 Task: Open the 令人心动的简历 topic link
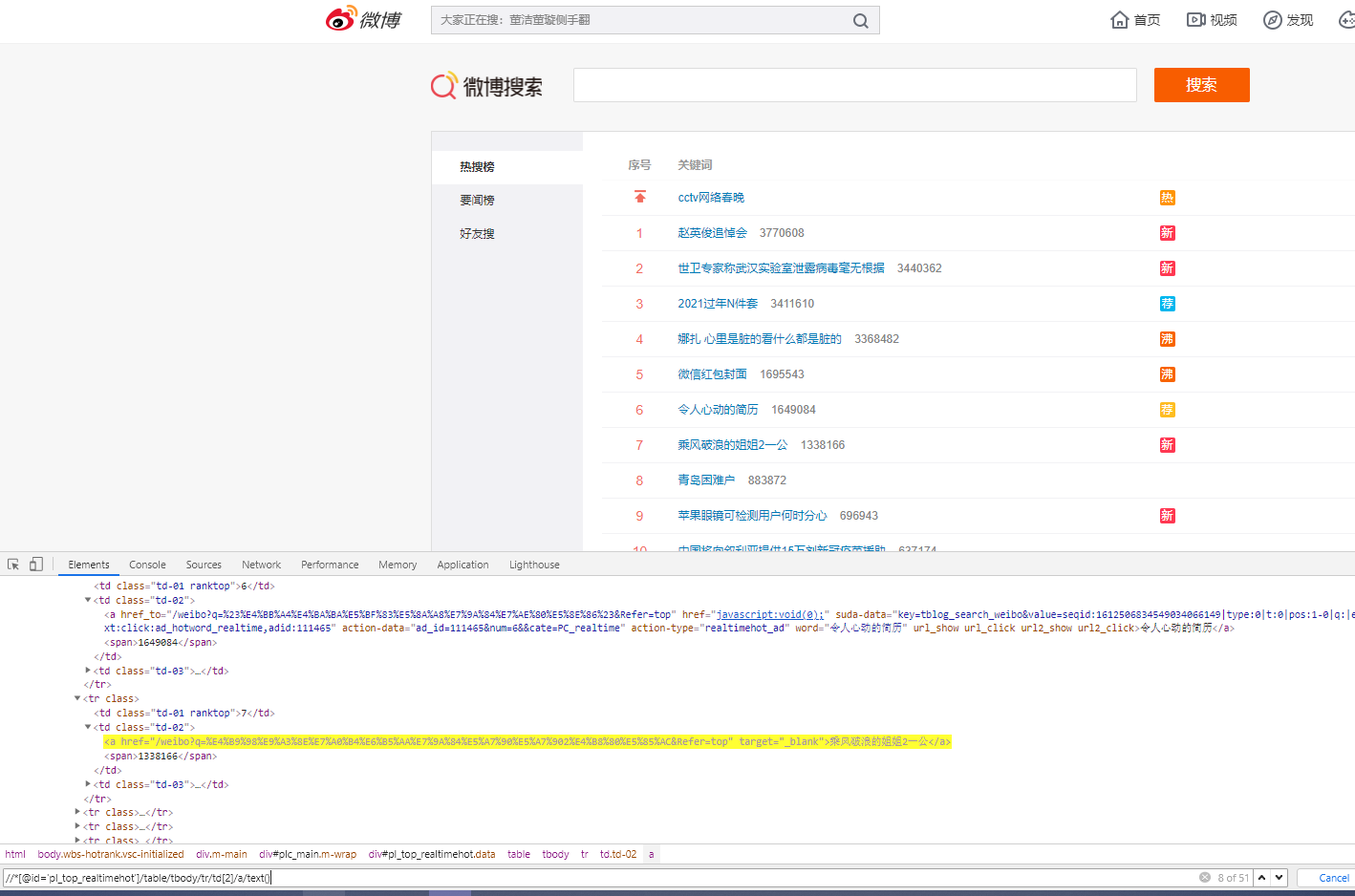(x=718, y=410)
